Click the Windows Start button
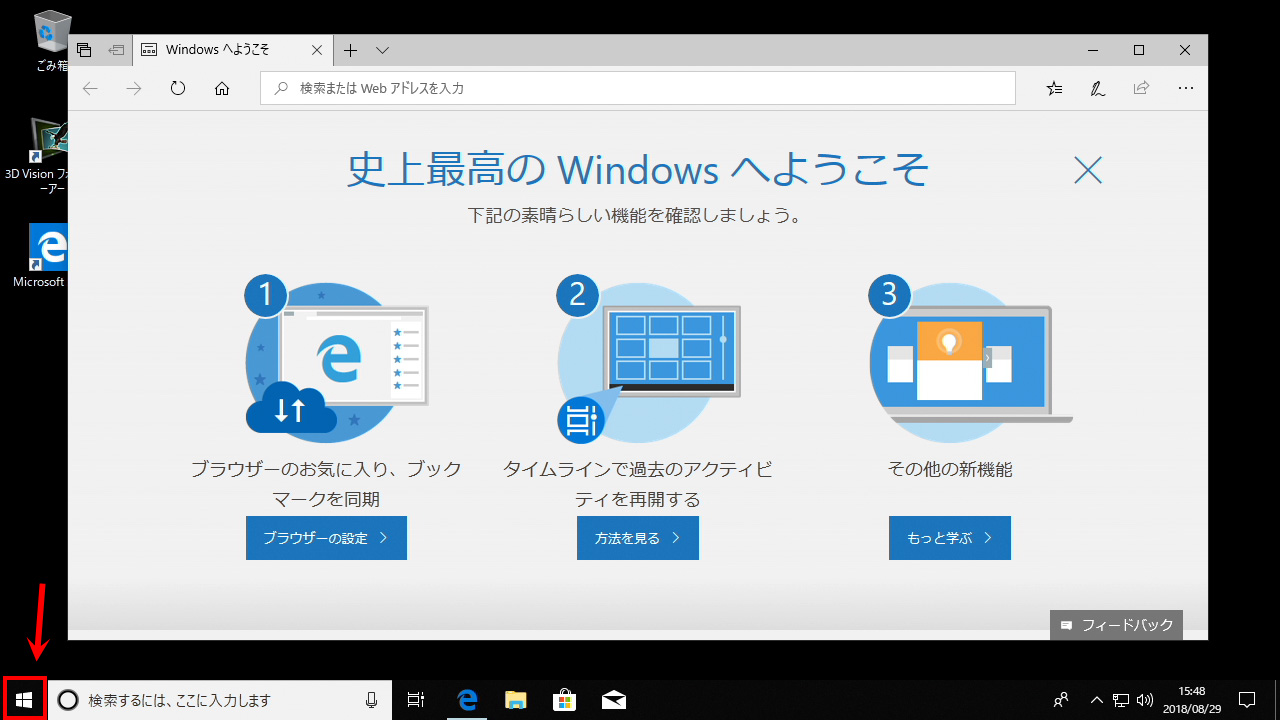1280x720 pixels. tap(24, 700)
